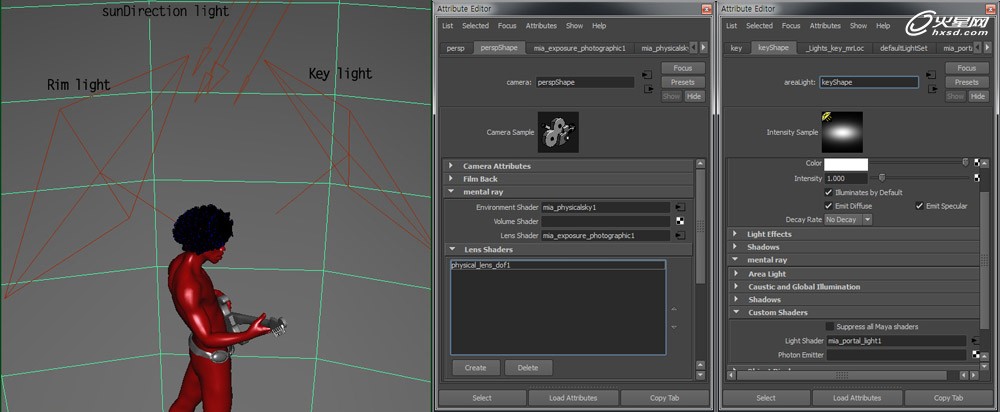This screenshot has height=412, width=1000.
Task: Click output connection icon below camera name field
Action: pos(648,89)
